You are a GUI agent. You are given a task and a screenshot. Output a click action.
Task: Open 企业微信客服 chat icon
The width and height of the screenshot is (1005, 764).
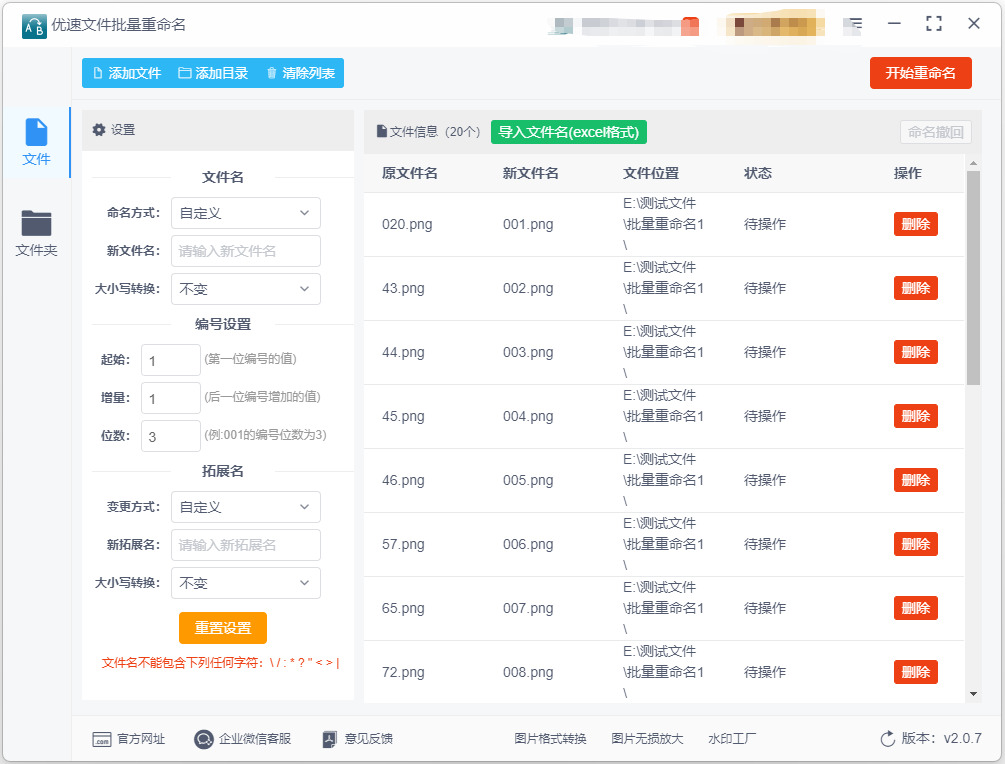(x=204, y=739)
